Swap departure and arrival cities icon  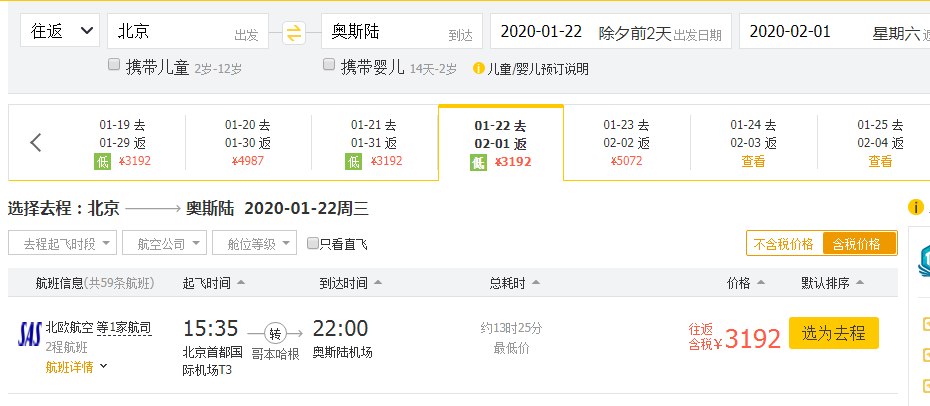[x=294, y=32]
